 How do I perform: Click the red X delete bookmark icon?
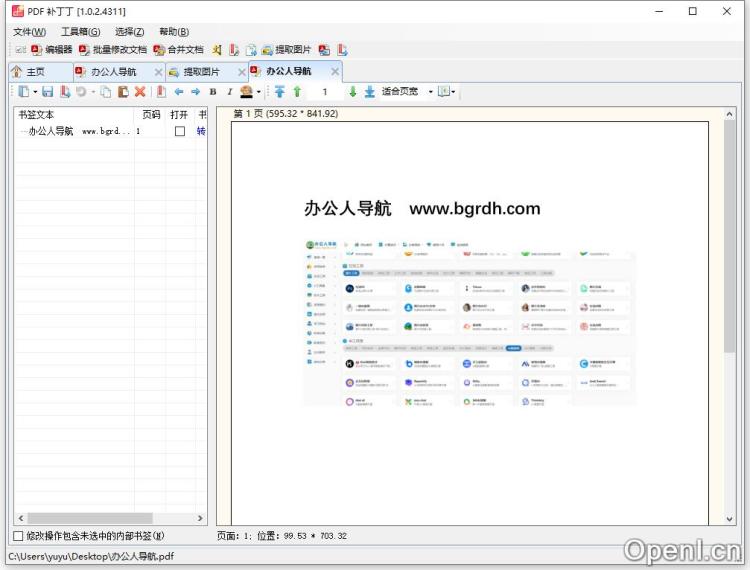[140, 91]
